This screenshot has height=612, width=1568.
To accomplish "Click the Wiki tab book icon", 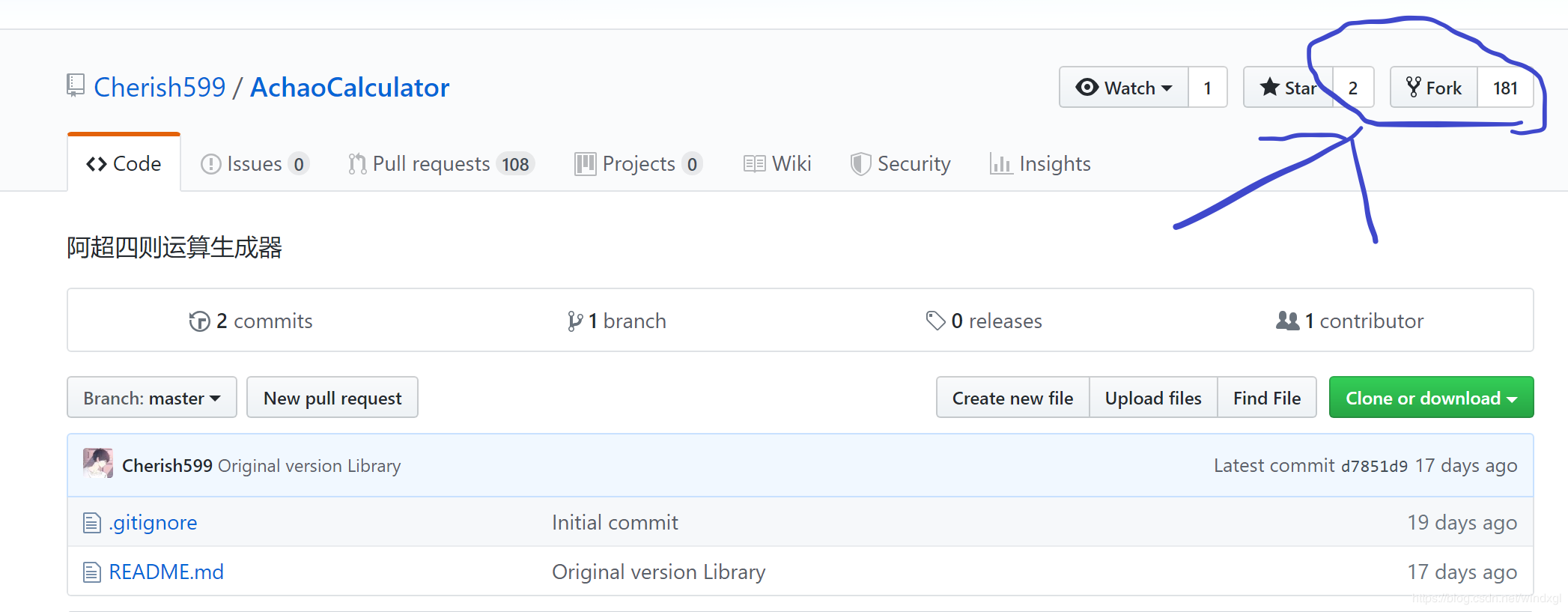I will click(755, 164).
